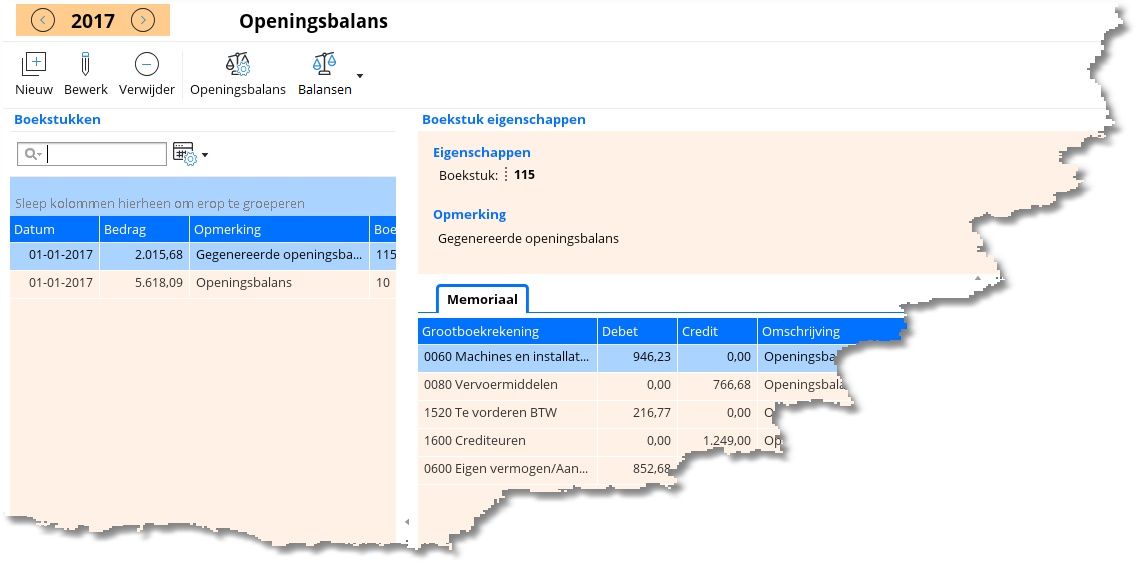Switch to the Memoriaal tab

click(482, 299)
